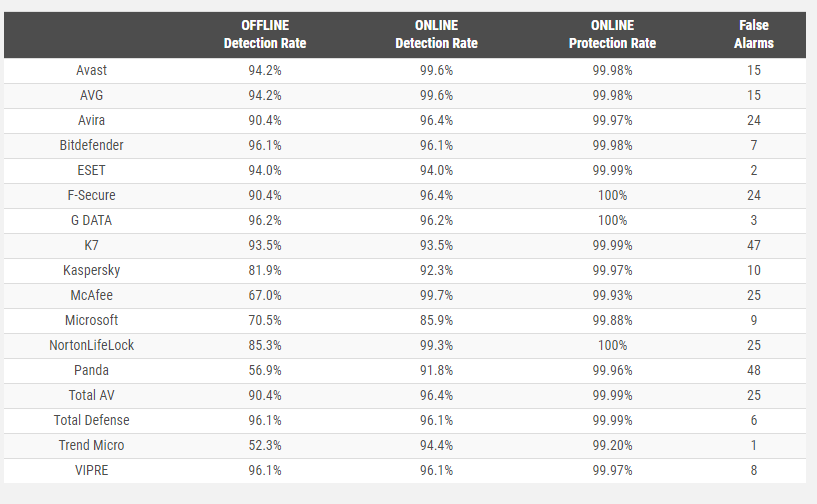Select the Avast row name
Viewport: 817px width, 504px height.
coord(91,71)
